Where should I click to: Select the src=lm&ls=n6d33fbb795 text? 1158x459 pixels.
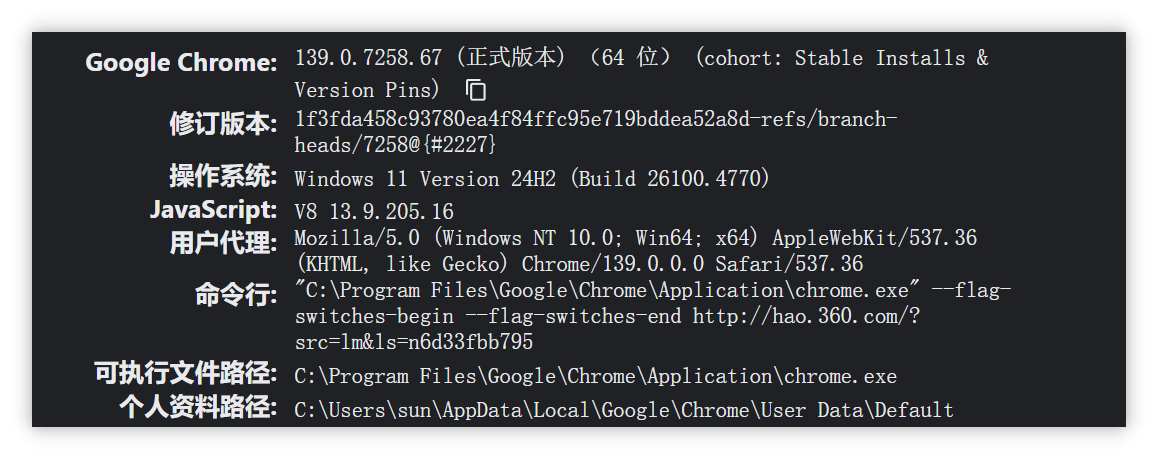(x=414, y=342)
